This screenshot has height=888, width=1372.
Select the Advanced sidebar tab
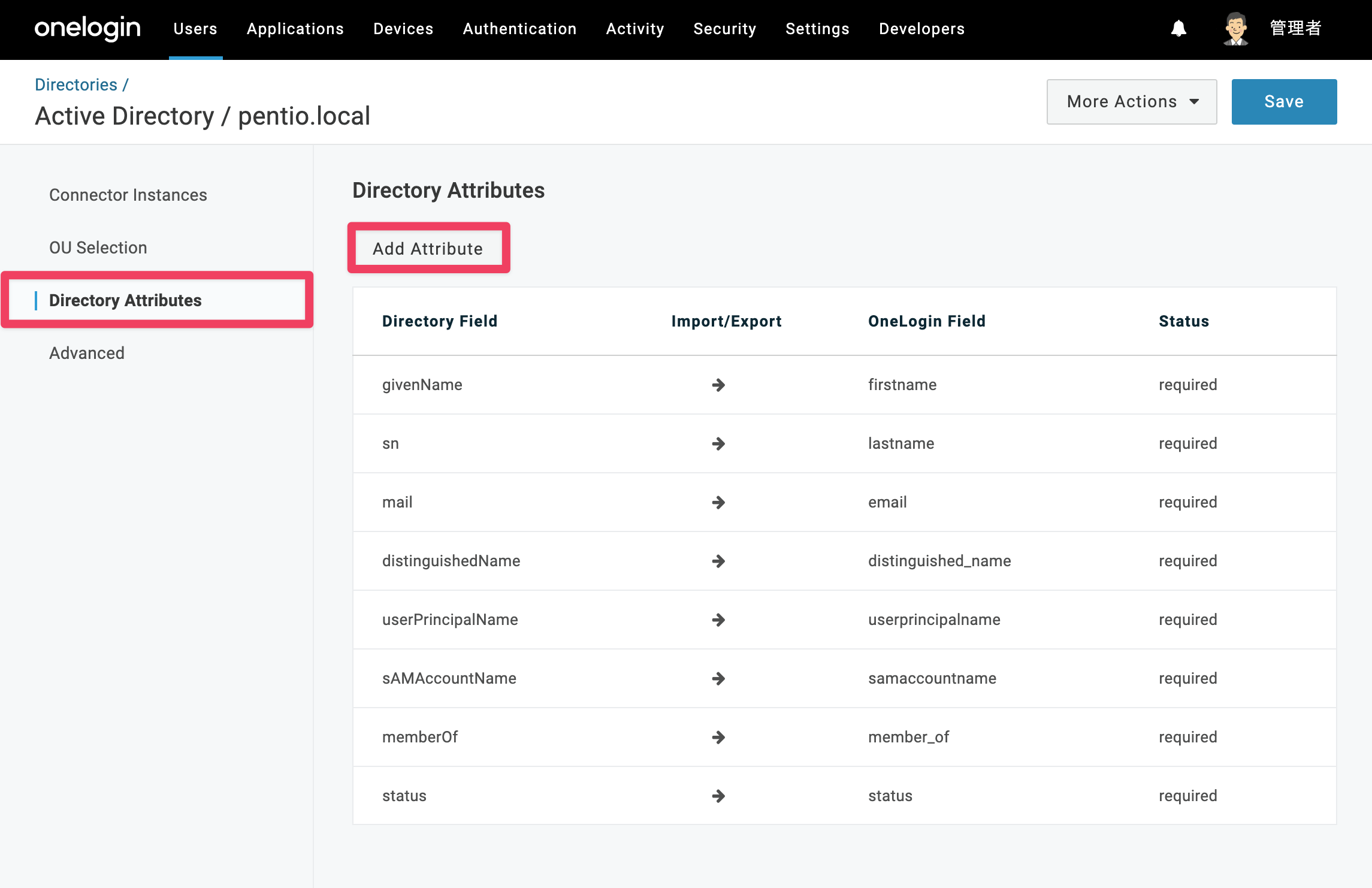87,353
